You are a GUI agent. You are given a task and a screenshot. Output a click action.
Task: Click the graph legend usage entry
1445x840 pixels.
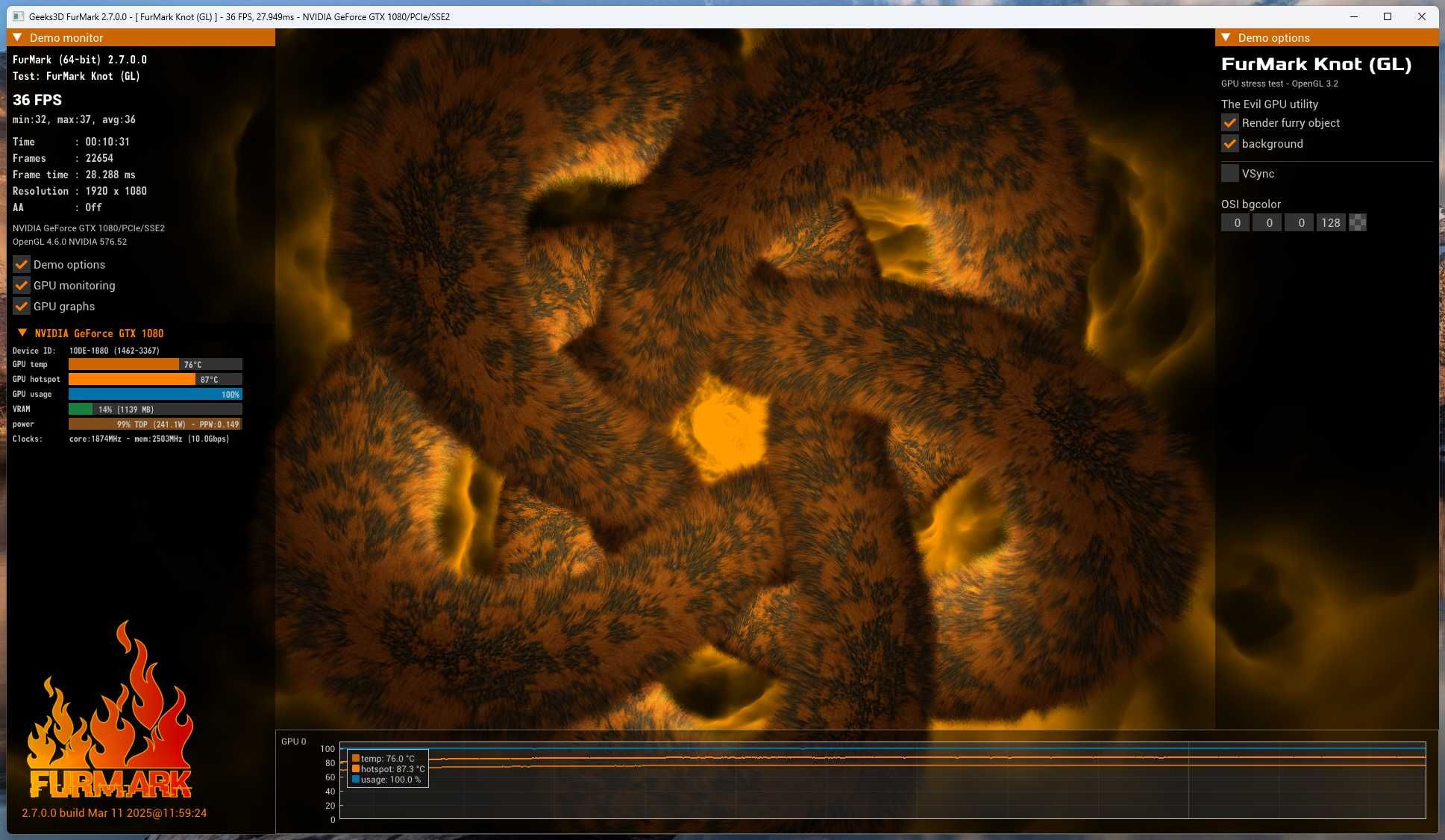386,779
